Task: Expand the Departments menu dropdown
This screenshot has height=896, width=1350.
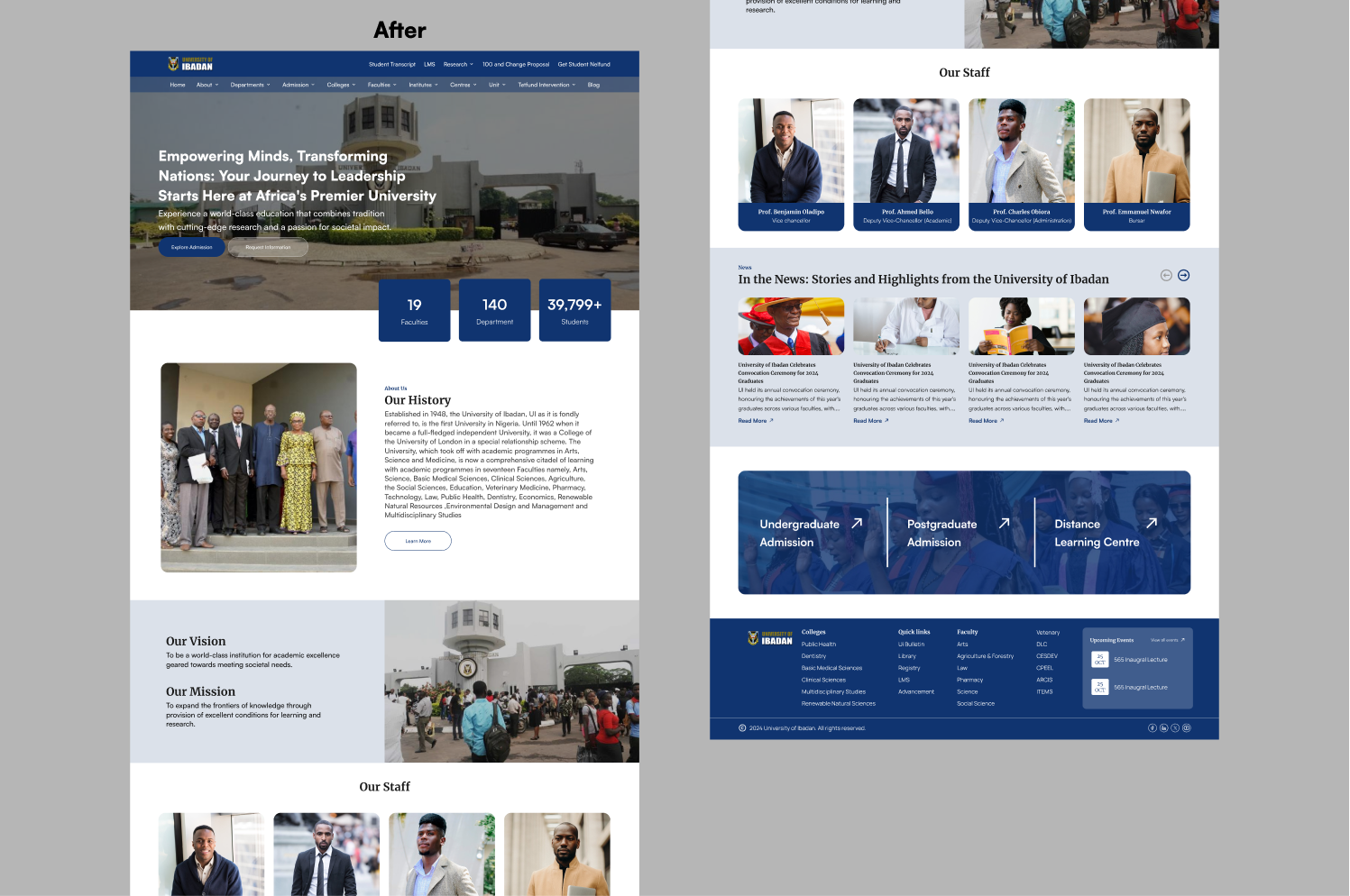Action: 250,85
